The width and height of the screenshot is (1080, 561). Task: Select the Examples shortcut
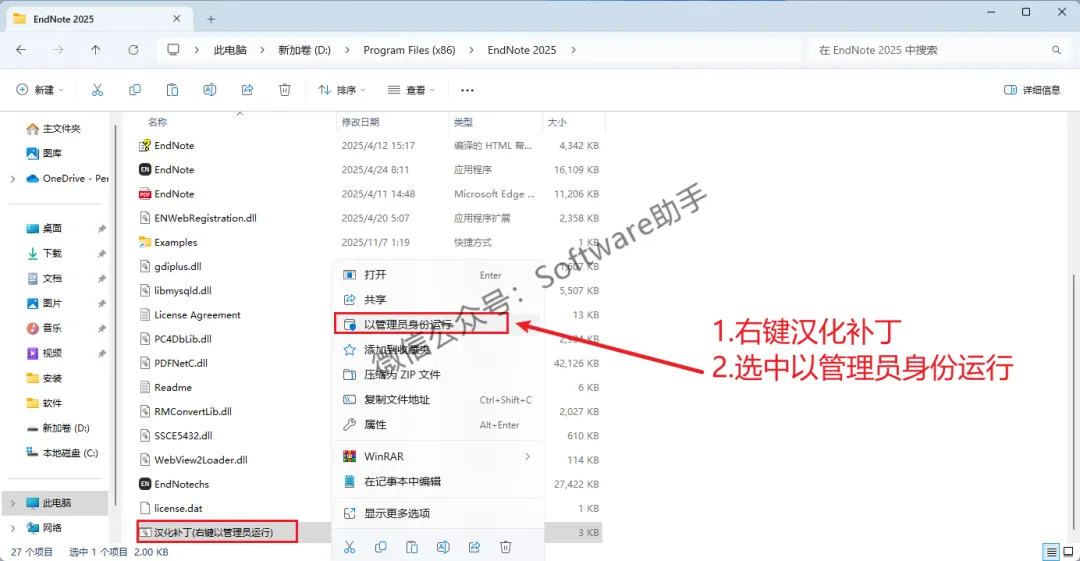168,242
